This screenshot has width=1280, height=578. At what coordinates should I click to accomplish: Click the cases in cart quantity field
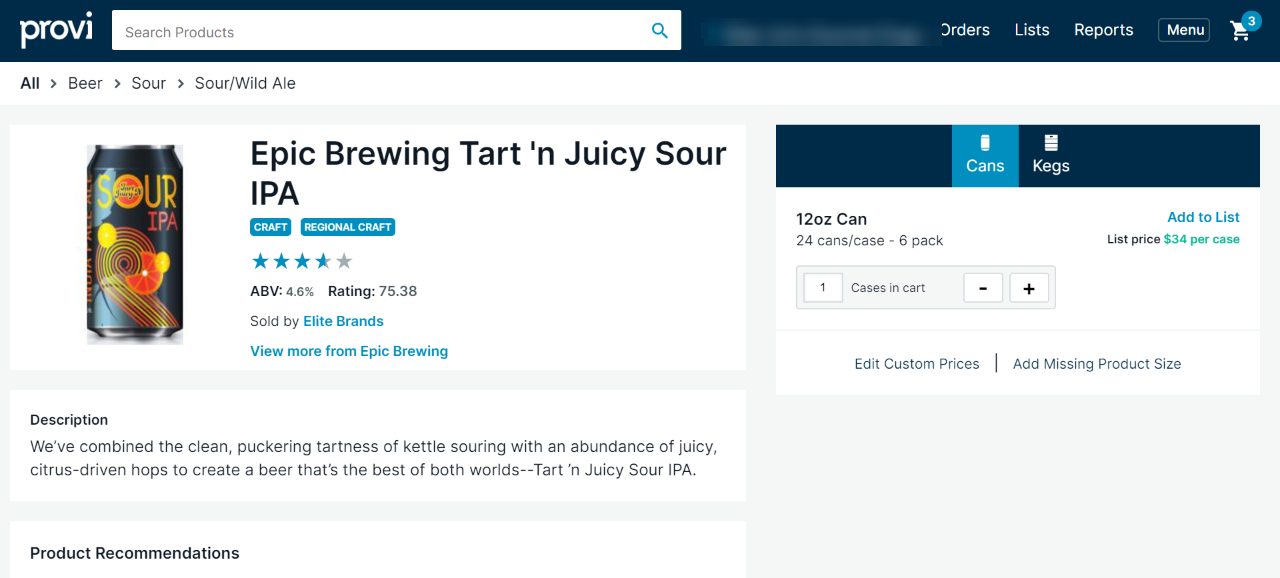click(823, 288)
